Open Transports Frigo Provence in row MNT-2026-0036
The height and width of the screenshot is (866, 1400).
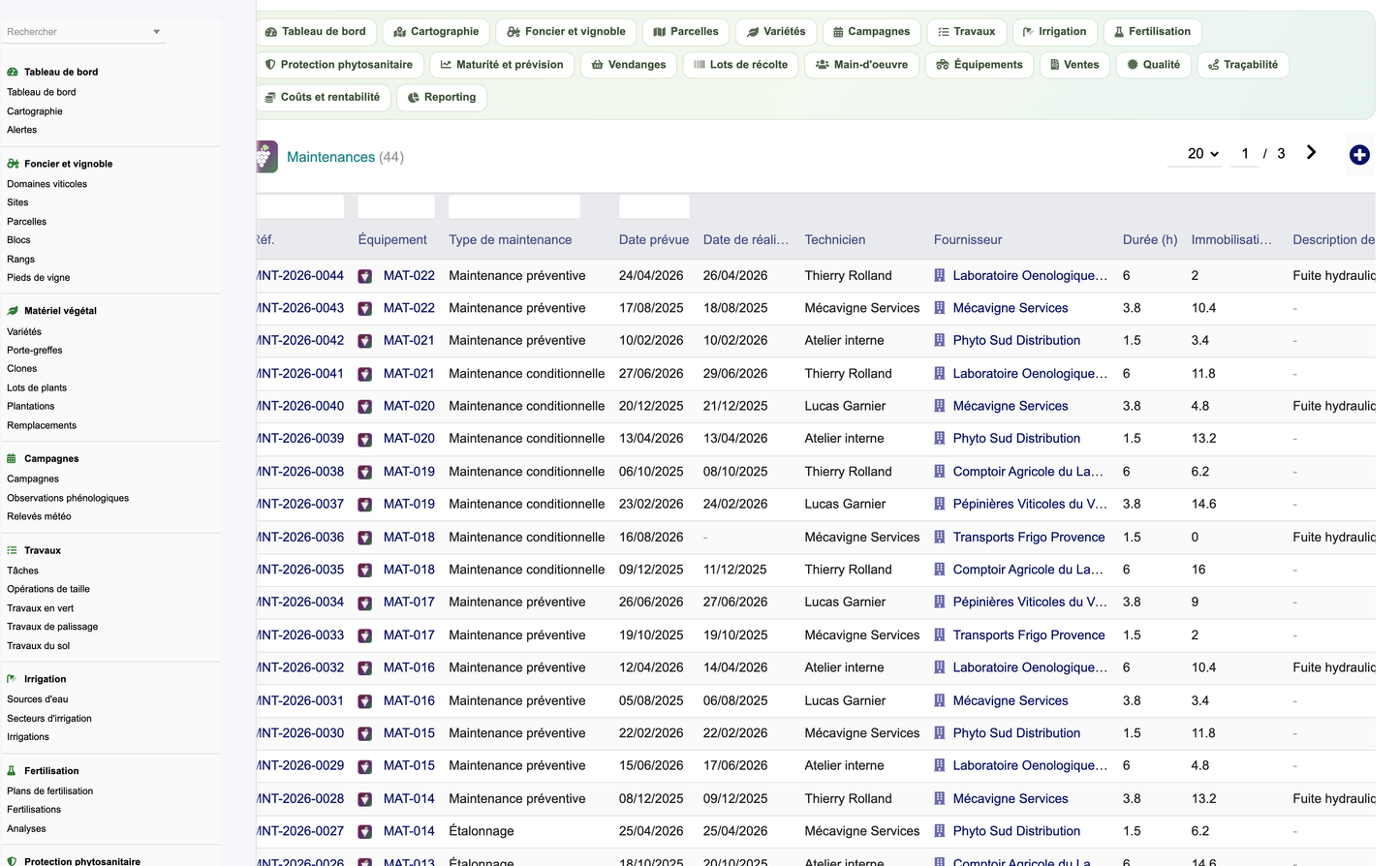coord(1029,538)
